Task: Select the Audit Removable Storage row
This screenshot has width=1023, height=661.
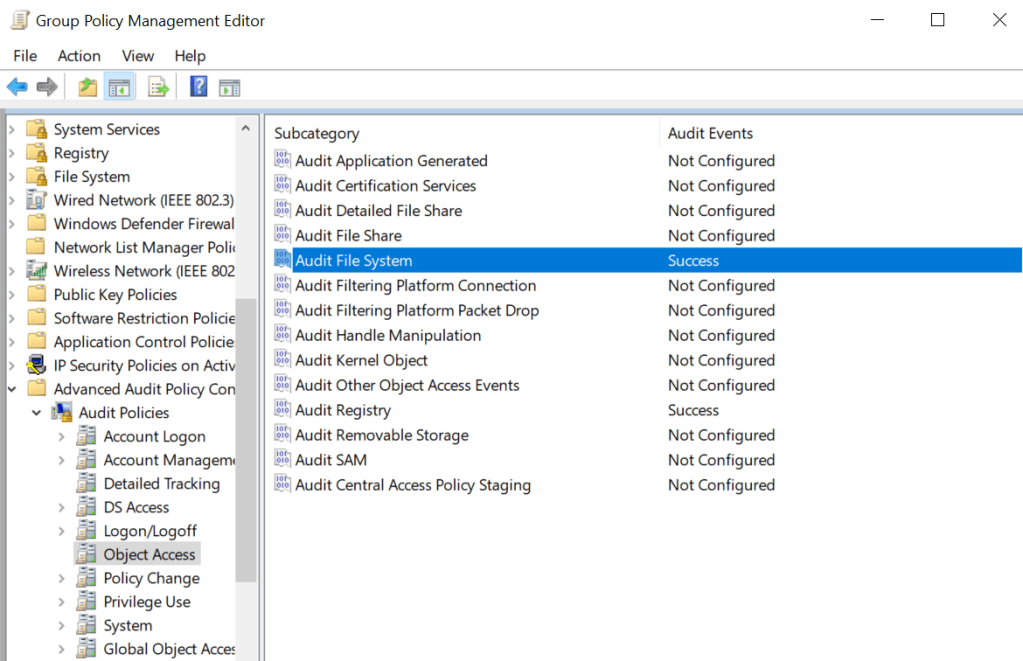Action: [x=381, y=435]
